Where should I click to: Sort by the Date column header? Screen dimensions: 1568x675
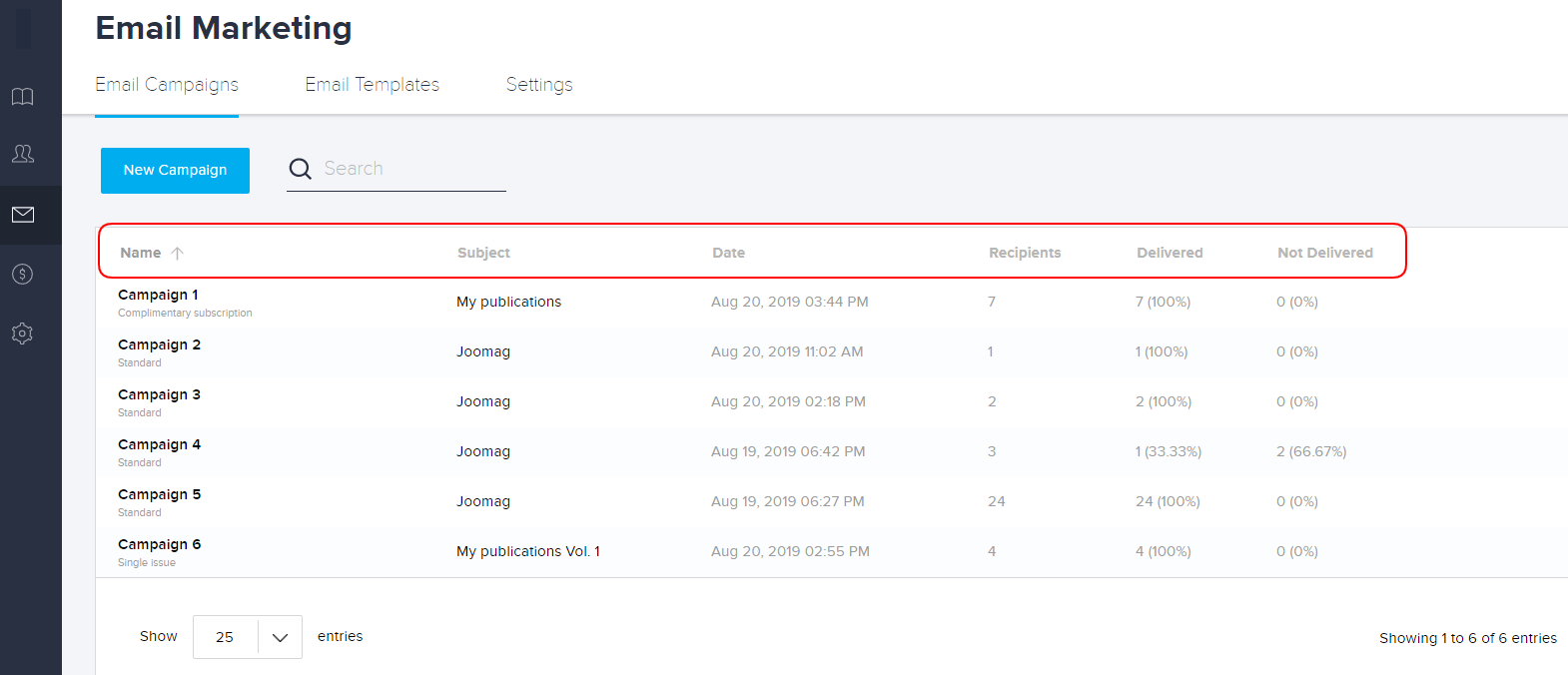point(728,253)
